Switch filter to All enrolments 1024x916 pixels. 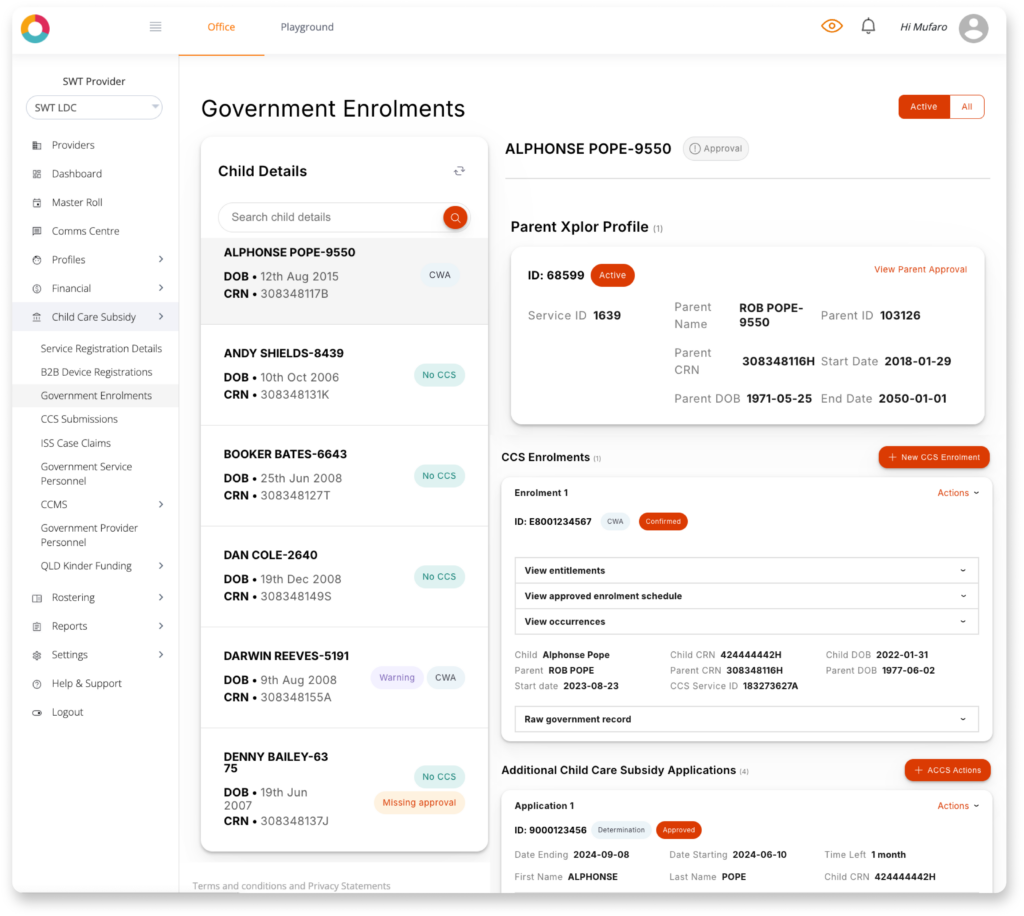click(966, 107)
